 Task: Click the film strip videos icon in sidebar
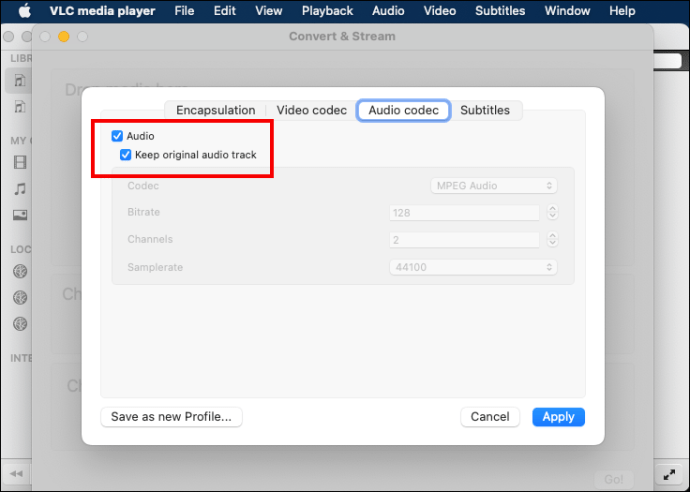coord(19,162)
